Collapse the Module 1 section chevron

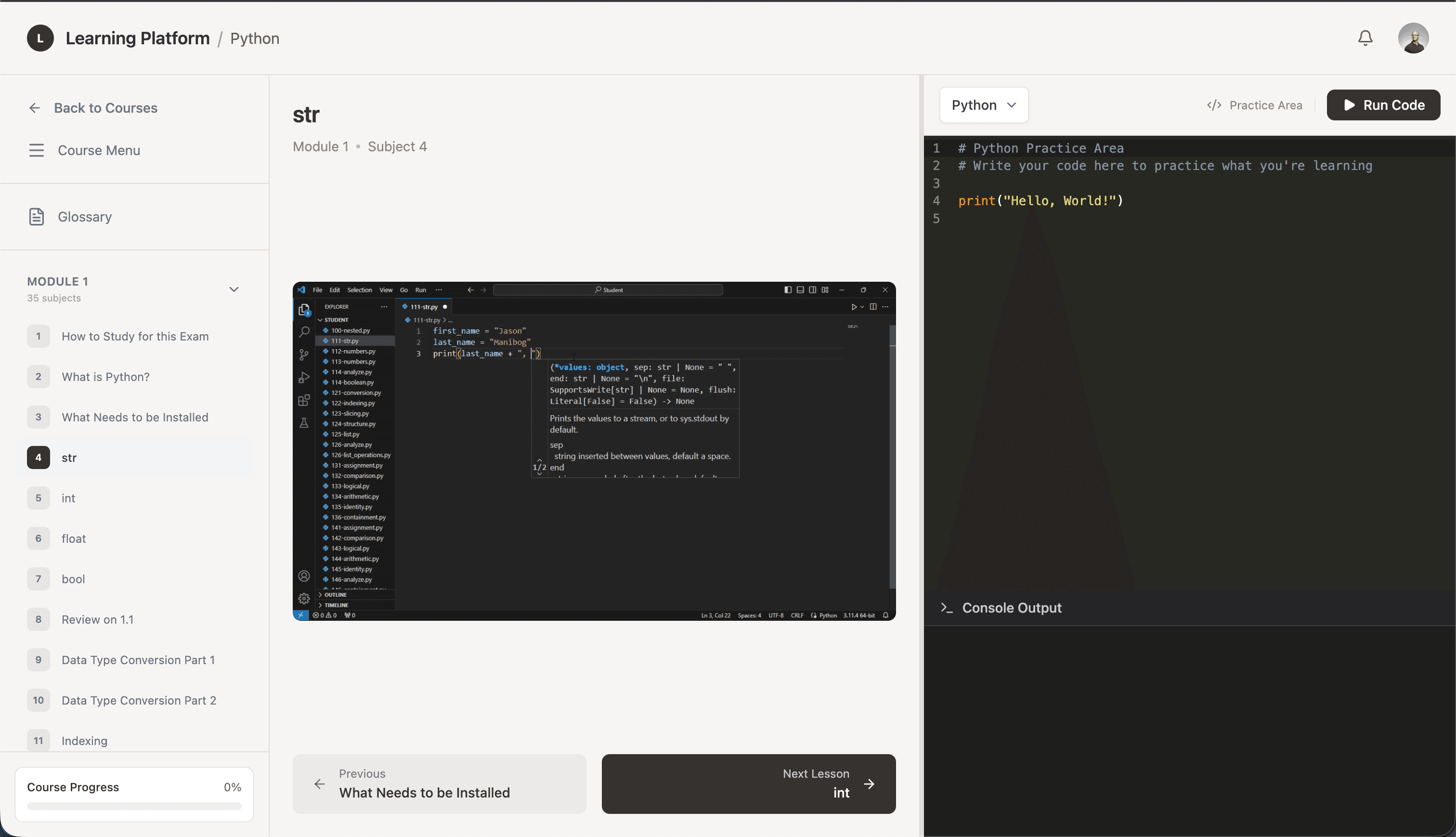point(234,289)
